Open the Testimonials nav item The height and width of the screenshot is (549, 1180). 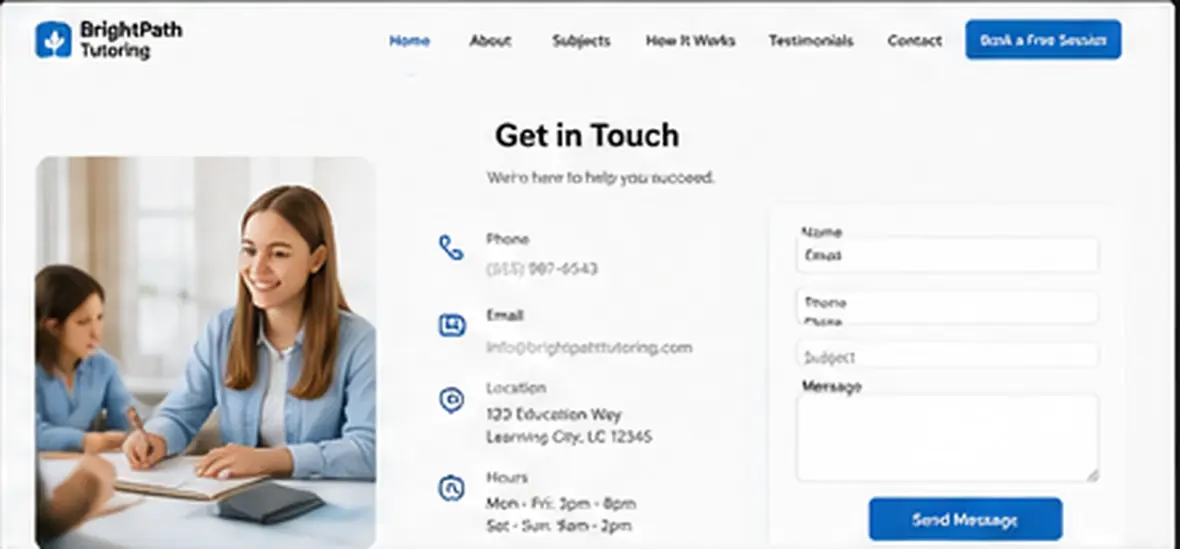click(810, 41)
